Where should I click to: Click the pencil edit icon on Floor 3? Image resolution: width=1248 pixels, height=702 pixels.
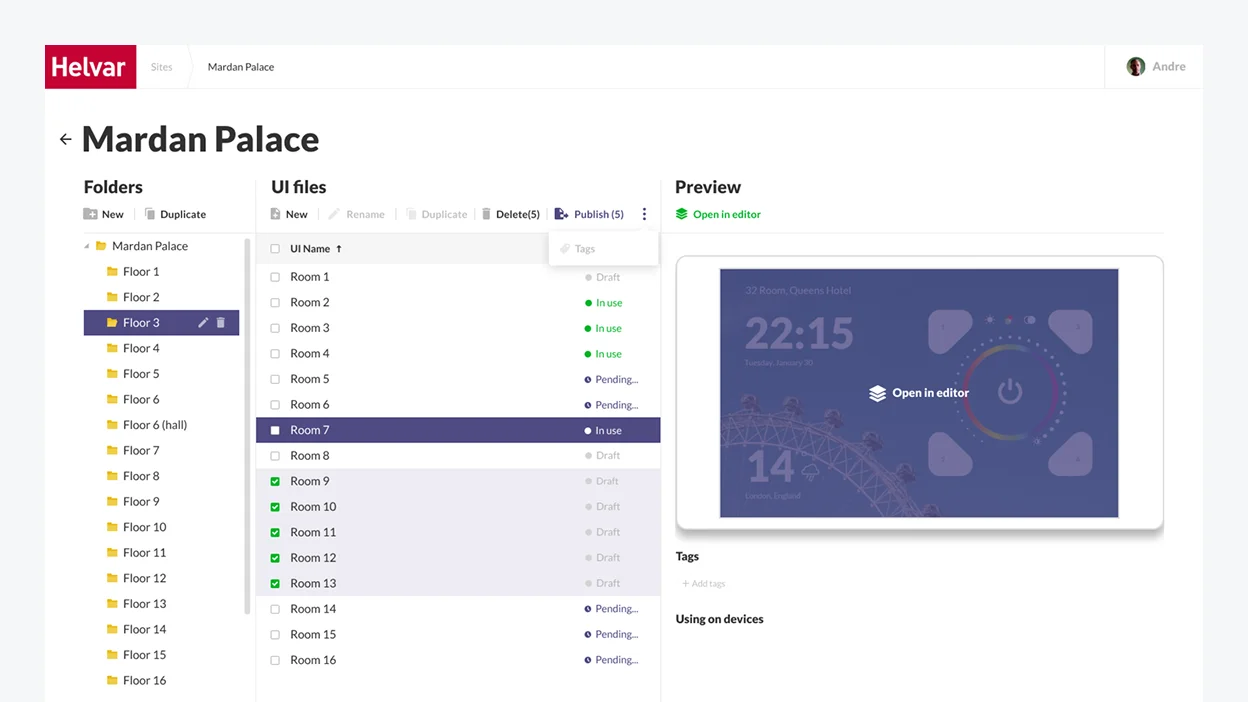[x=203, y=323]
